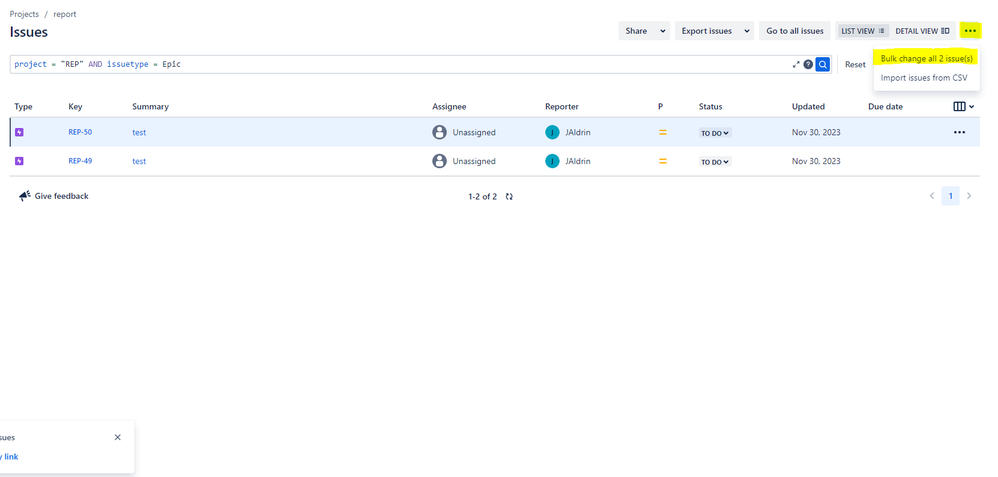The image size is (998, 477).
Task: Open the JQL syntax help icon
Action: pos(808,64)
